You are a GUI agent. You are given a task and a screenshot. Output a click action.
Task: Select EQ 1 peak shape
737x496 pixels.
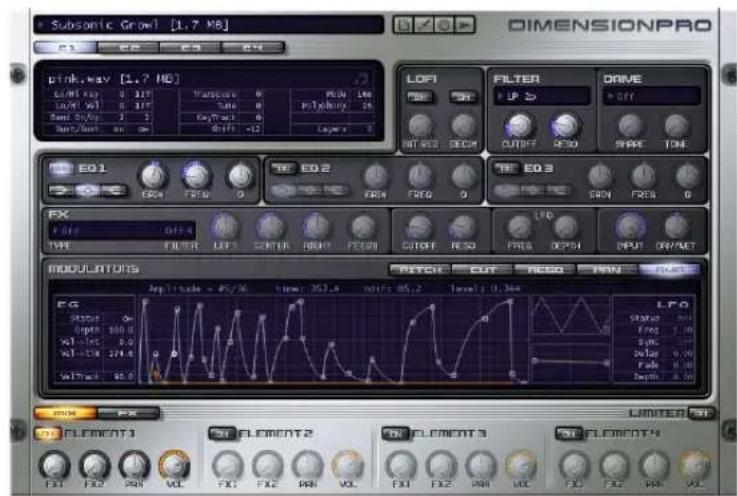tap(87, 190)
